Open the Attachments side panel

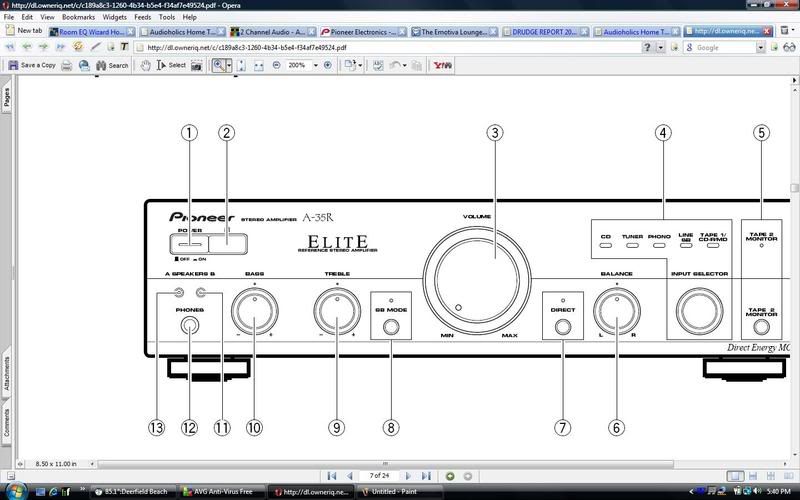(6, 373)
